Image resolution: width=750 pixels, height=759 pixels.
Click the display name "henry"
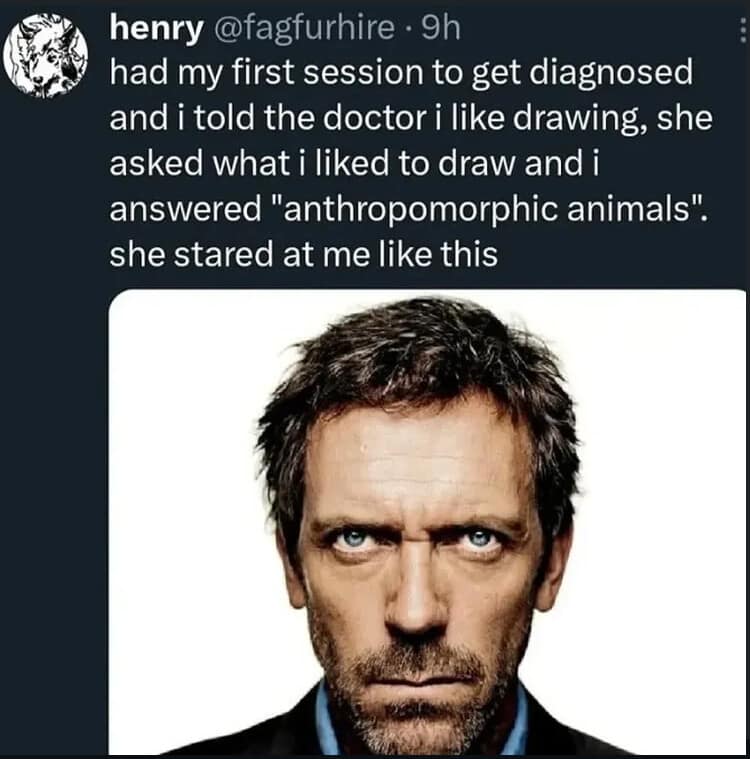coord(154,30)
